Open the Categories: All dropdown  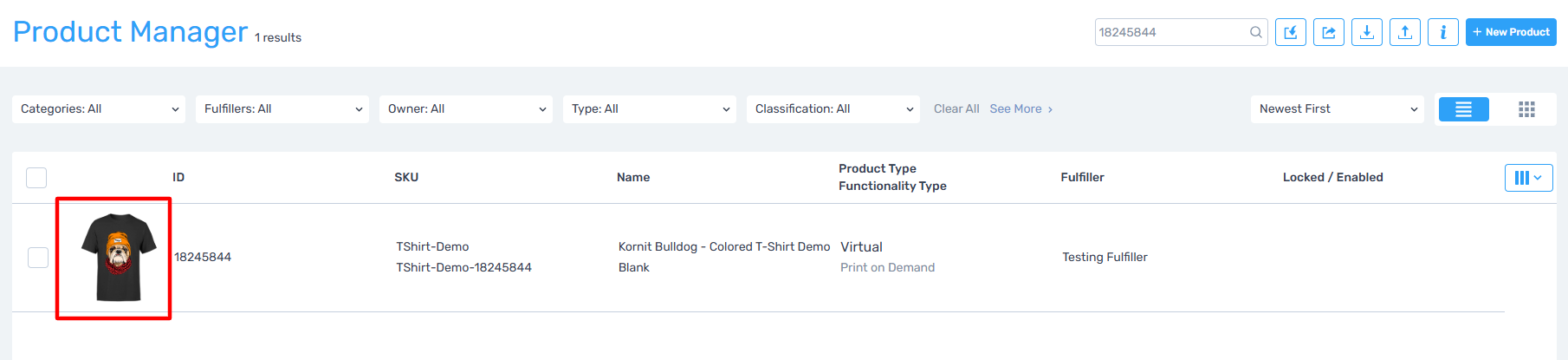coord(99,109)
